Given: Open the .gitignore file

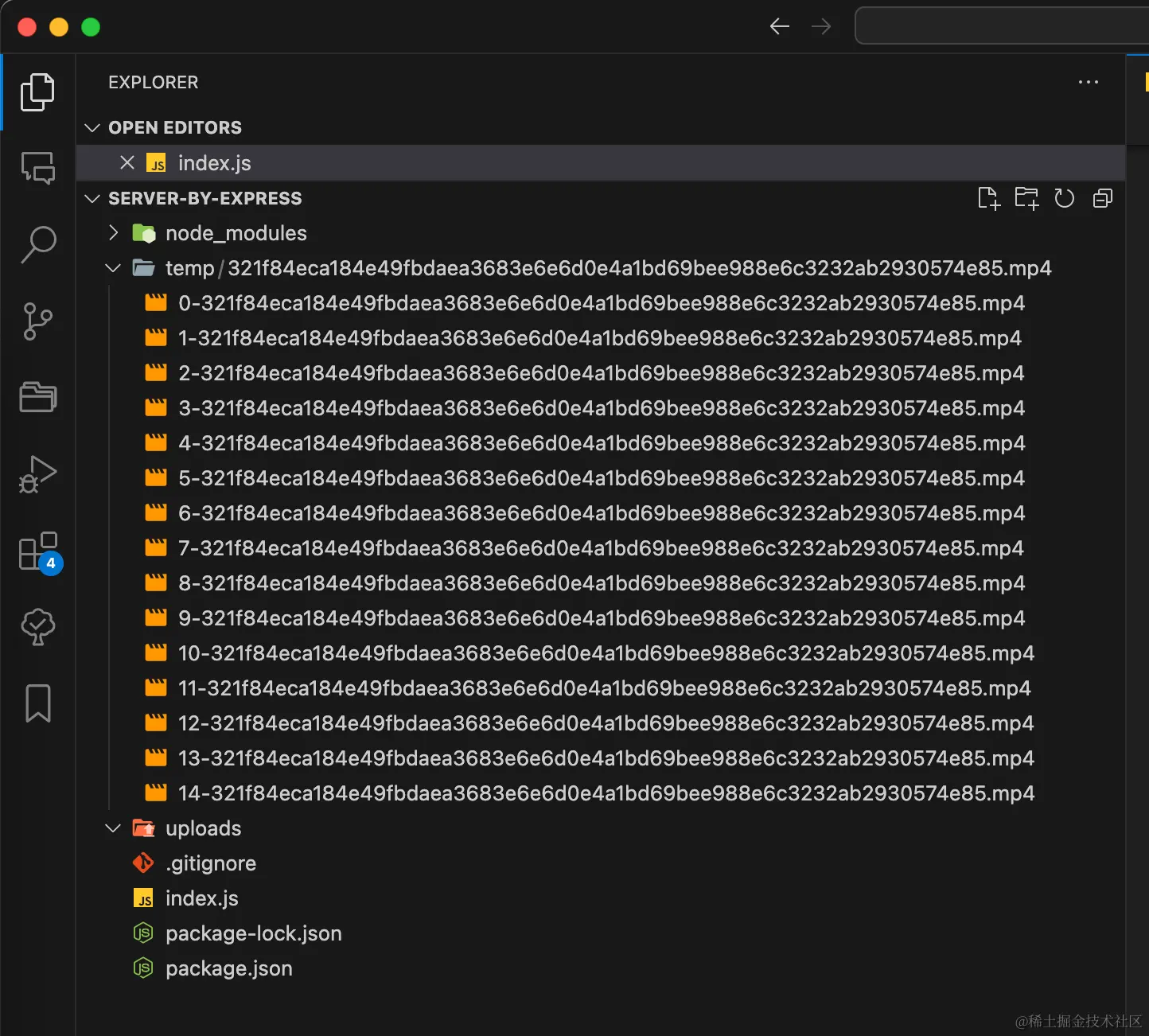Looking at the screenshot, I should [x=601, y=863].
